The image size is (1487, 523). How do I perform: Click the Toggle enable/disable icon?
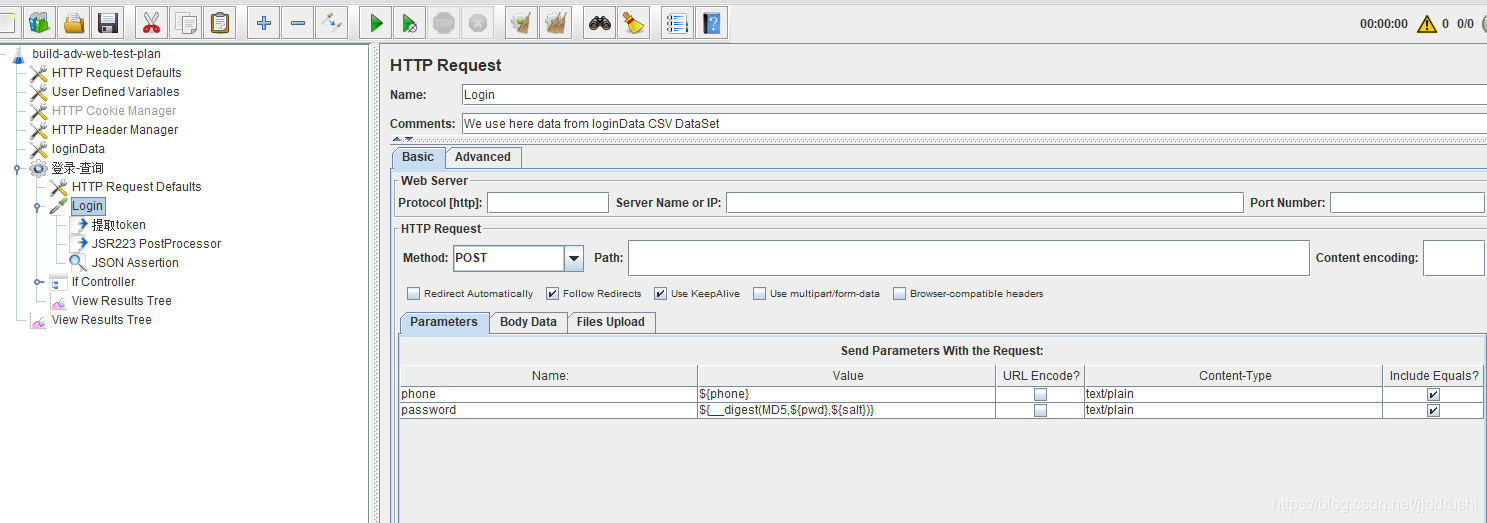click(331, 22)
